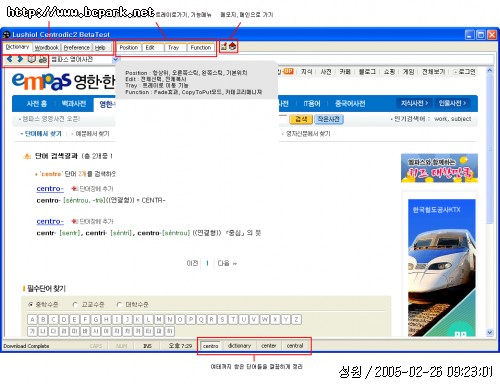Go back with the blue left arrow
The image size is (500, 384).
9,59
